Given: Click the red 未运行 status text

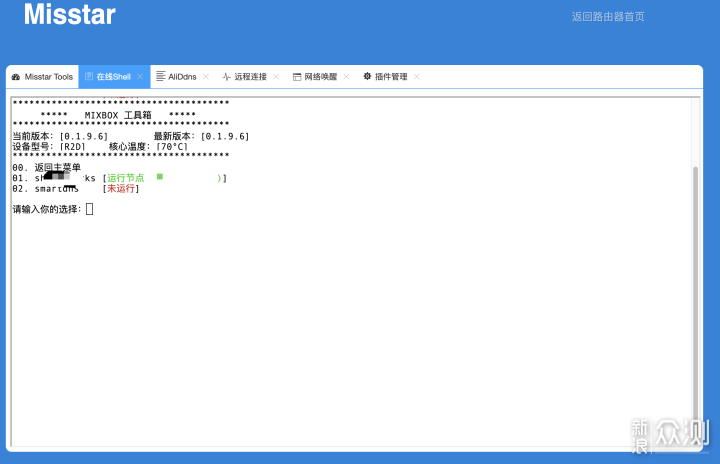Looking at the screenshot, I should click(x=121, y=189).
